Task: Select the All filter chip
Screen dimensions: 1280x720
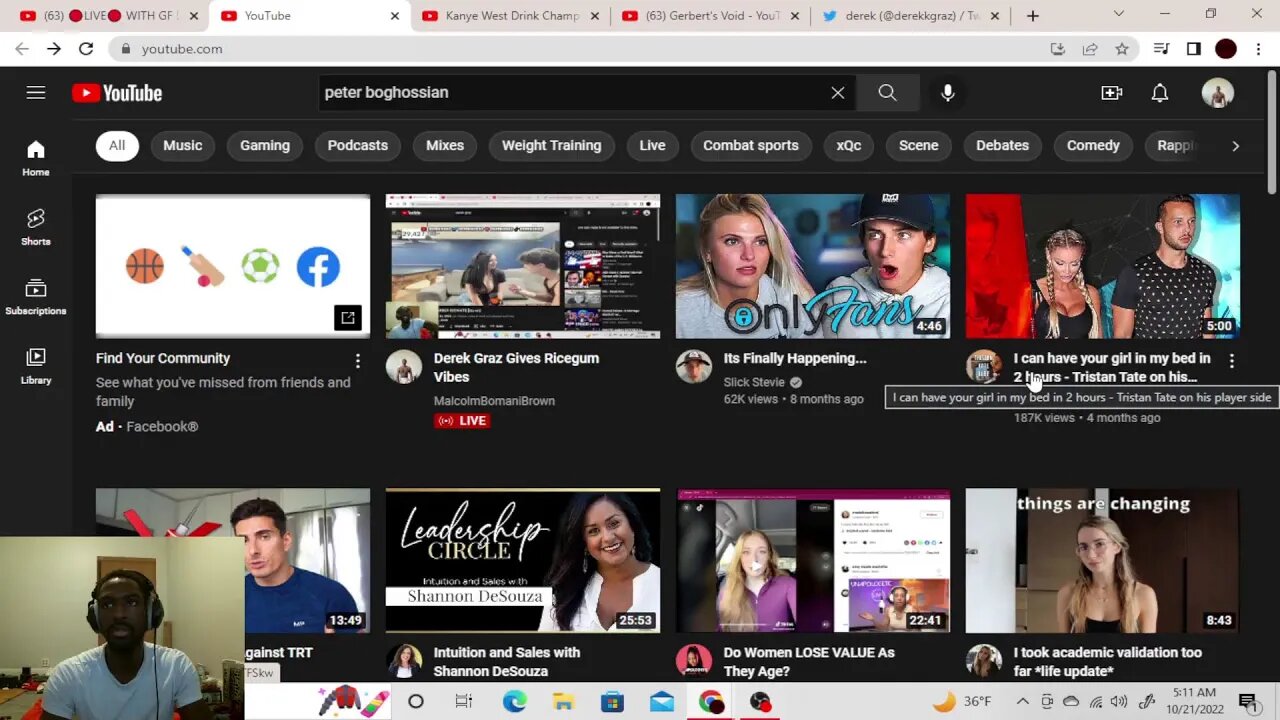Action: 117,146
